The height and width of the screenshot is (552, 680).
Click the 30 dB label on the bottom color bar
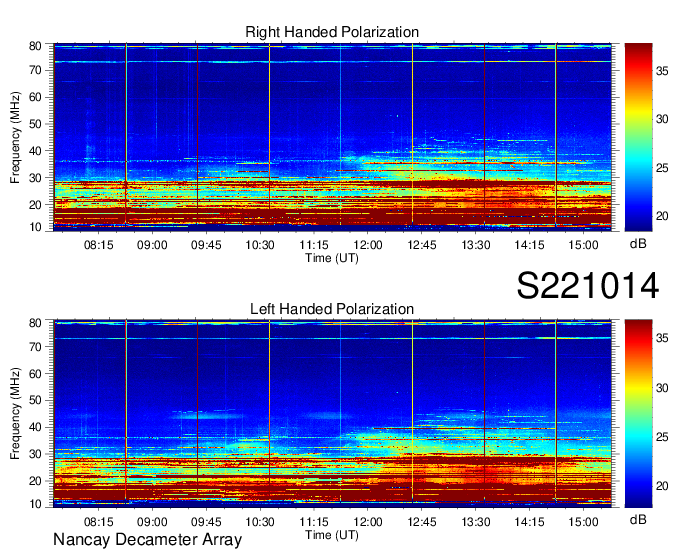(x=662, y=388)
